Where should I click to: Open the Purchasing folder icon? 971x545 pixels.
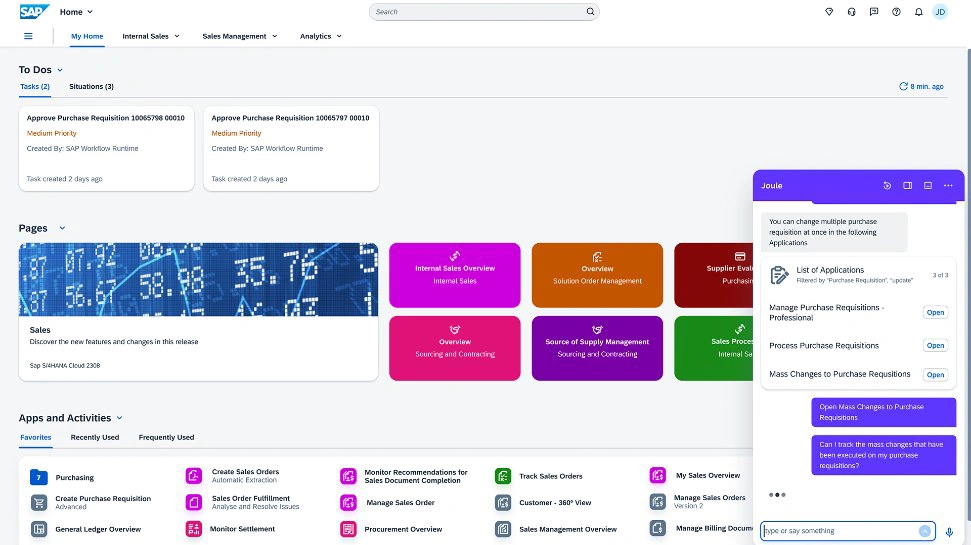click(x=38, y=477)
